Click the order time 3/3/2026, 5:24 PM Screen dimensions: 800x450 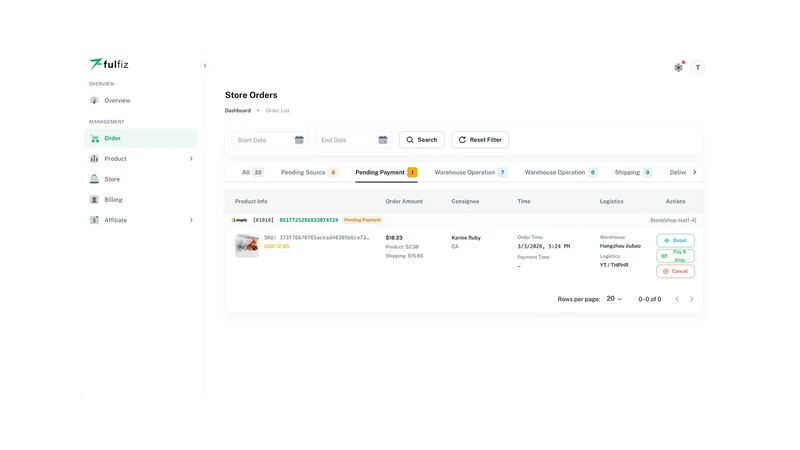tap(544, 246)
